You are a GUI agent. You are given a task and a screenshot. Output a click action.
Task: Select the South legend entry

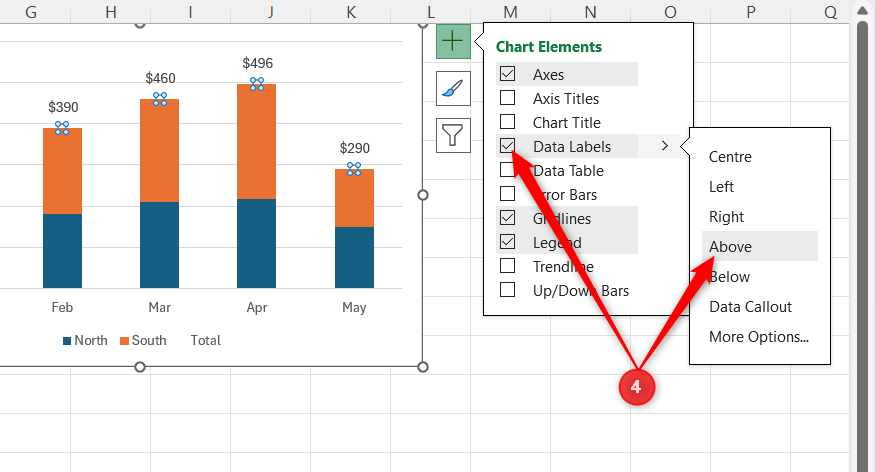click(143, 340)
